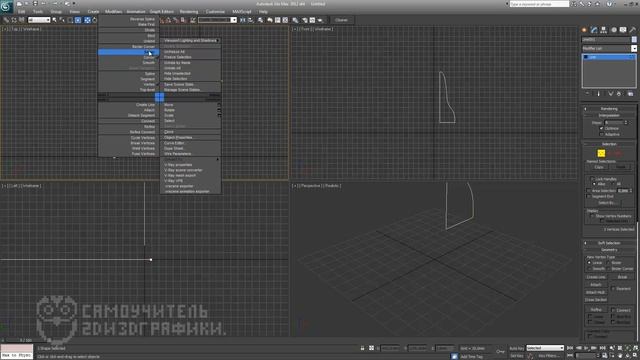Click Show End Result icon under stack

click(x=599, y=94)
